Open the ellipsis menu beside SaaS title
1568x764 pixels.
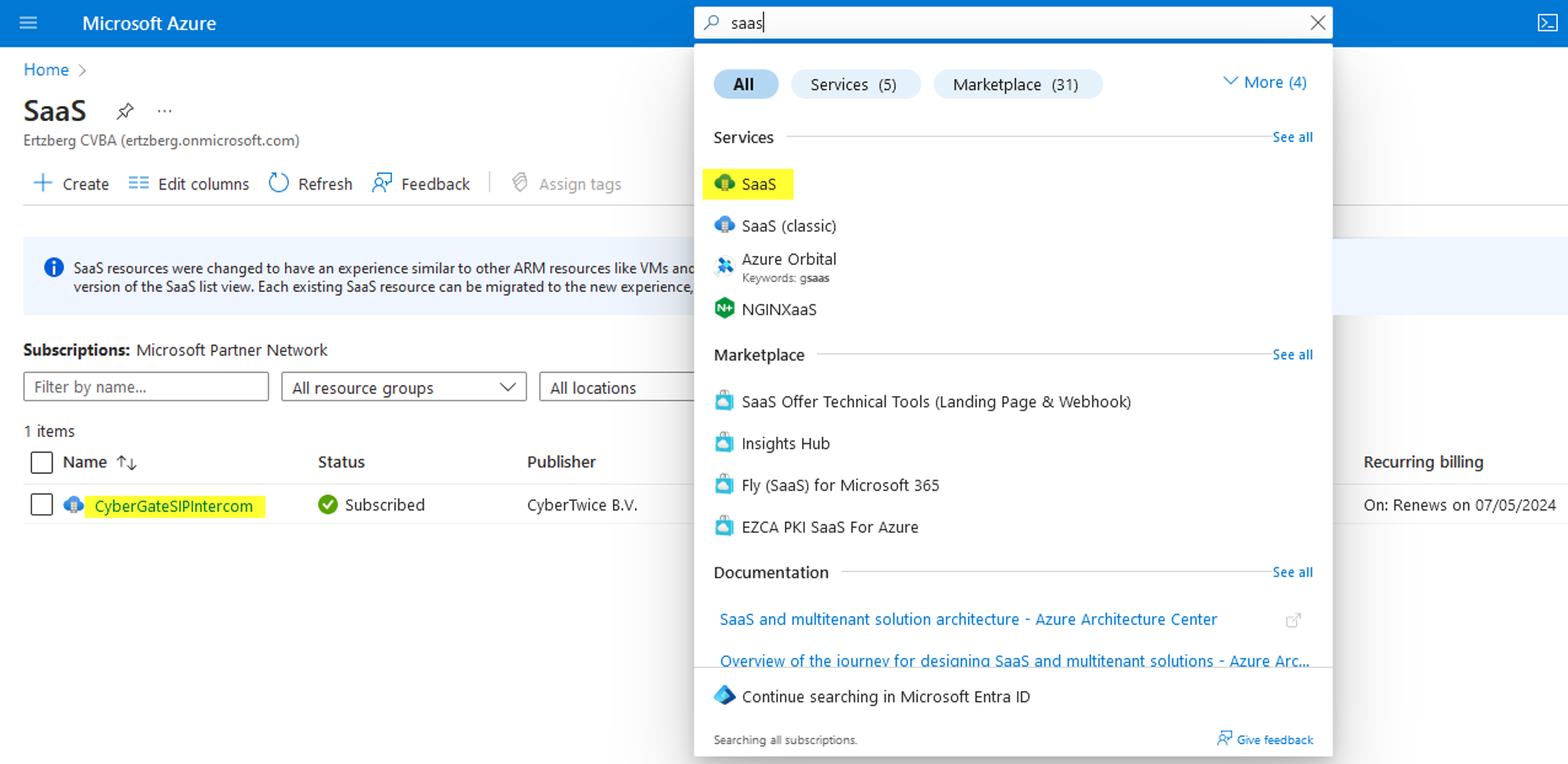pyautogui.click(x=164, y=112)
